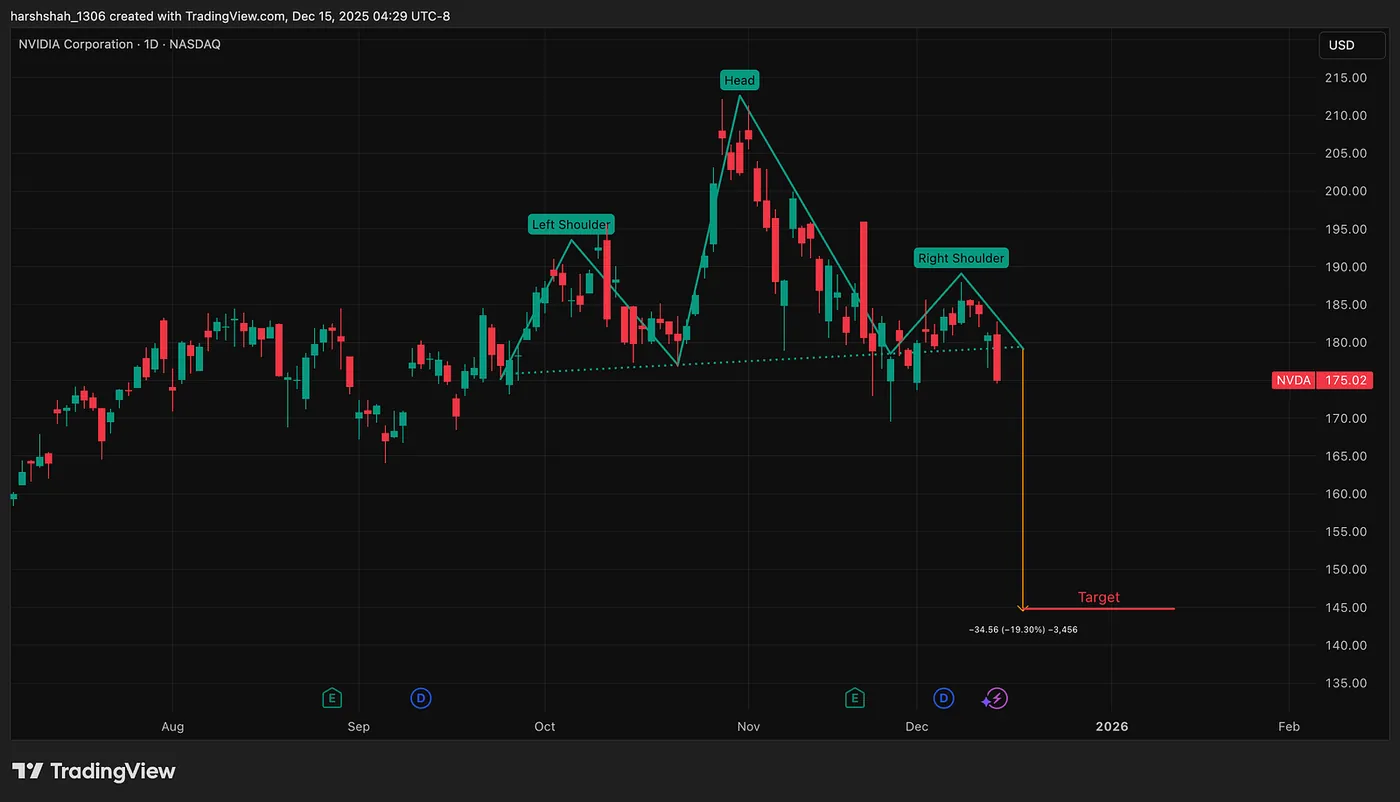This screenshot has height=802, width=1400.
Task: Click the 175.02 current price tag
Action: point(1345,380)
